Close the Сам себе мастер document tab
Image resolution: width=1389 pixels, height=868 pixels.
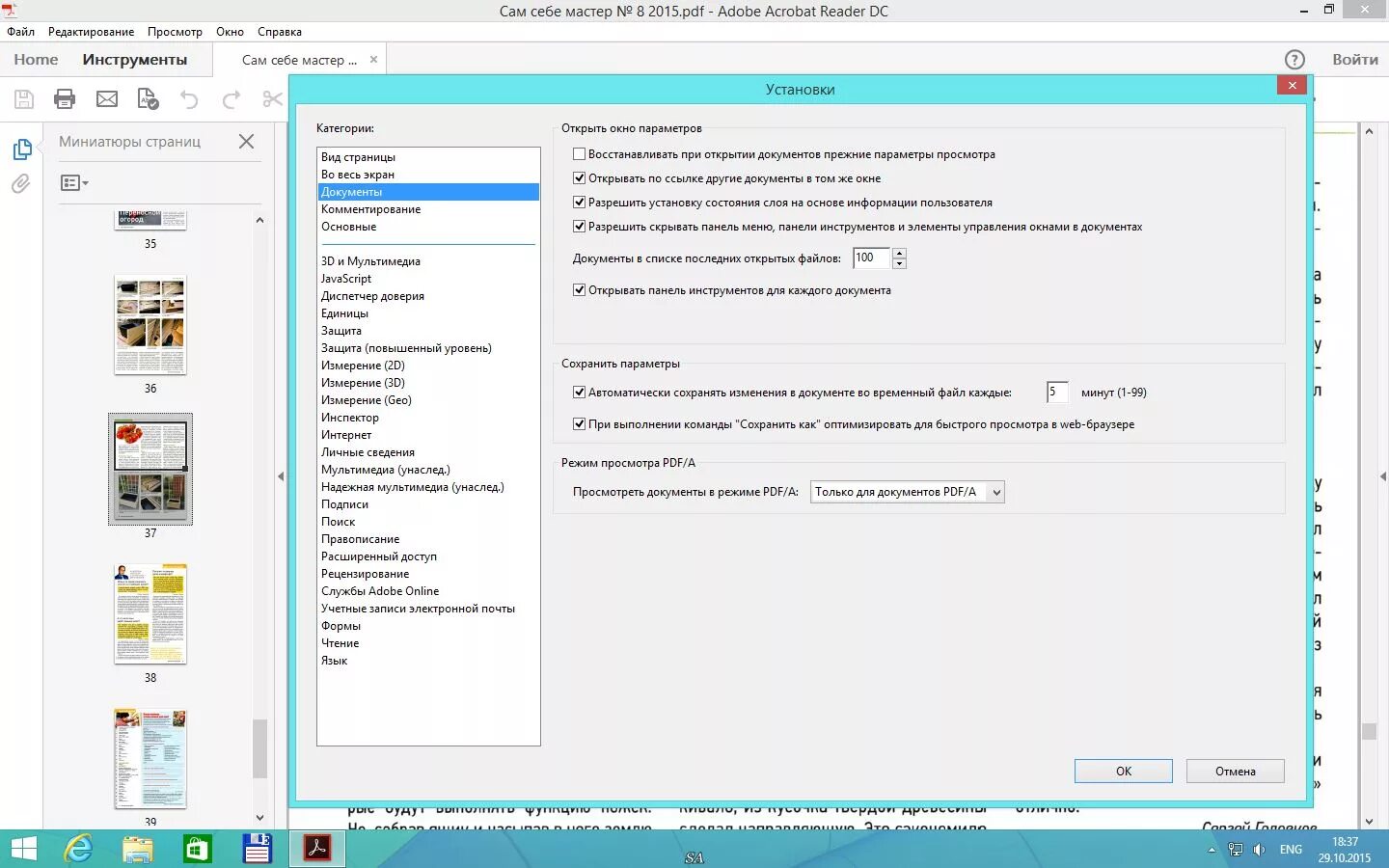pyautogui.click(x=373, y=60)
